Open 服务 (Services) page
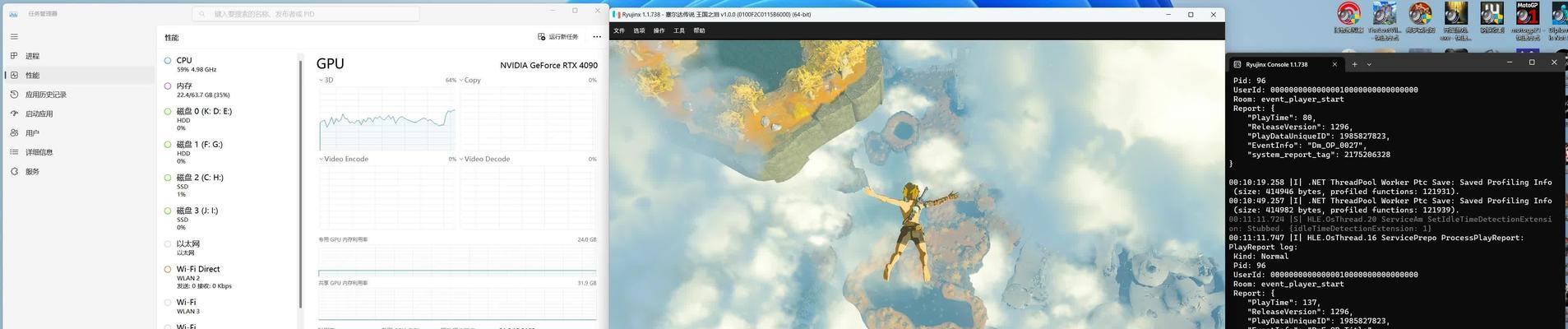 point(78,171)
